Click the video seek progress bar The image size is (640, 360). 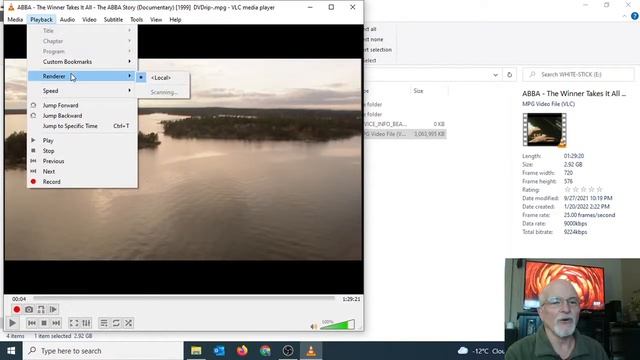pos(184,299)
